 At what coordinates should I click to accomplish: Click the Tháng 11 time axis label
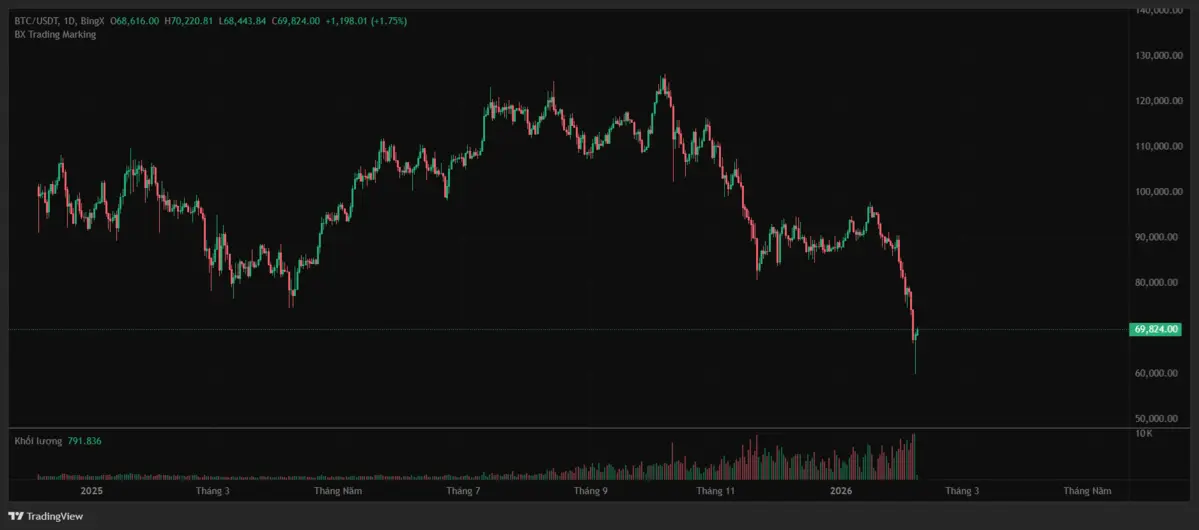(x=716, y=491)
